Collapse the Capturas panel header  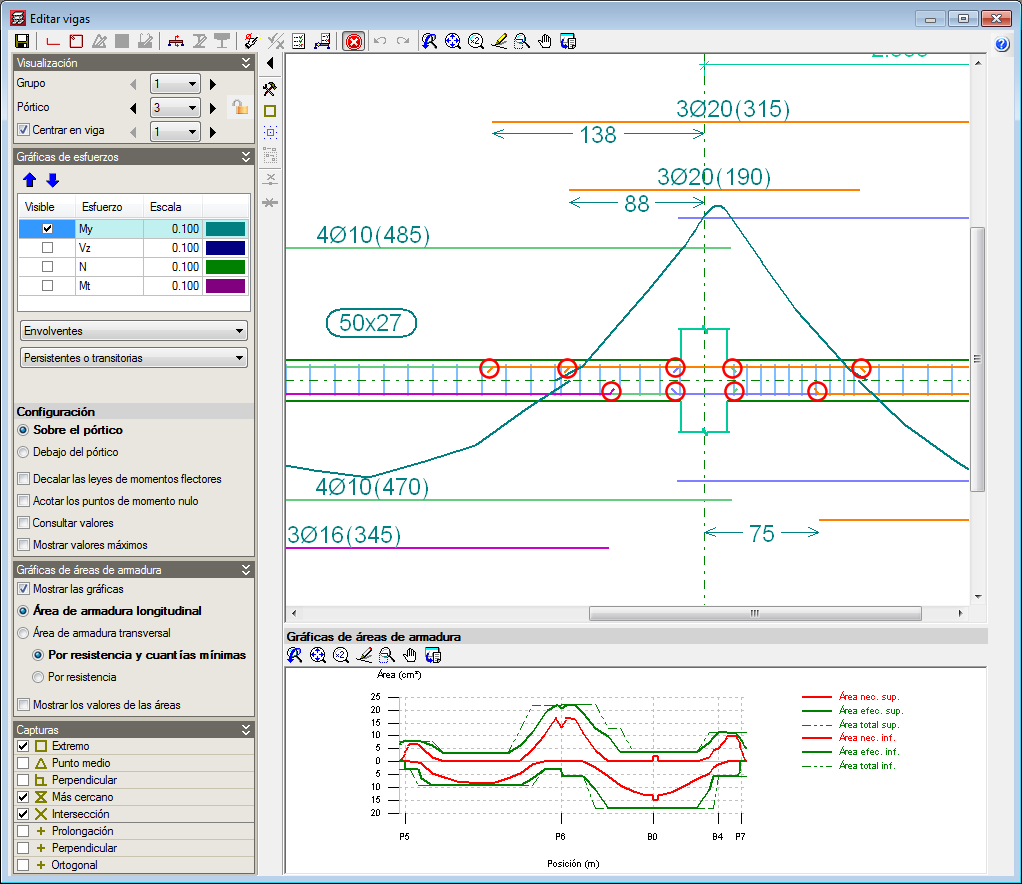click(246, 730)
